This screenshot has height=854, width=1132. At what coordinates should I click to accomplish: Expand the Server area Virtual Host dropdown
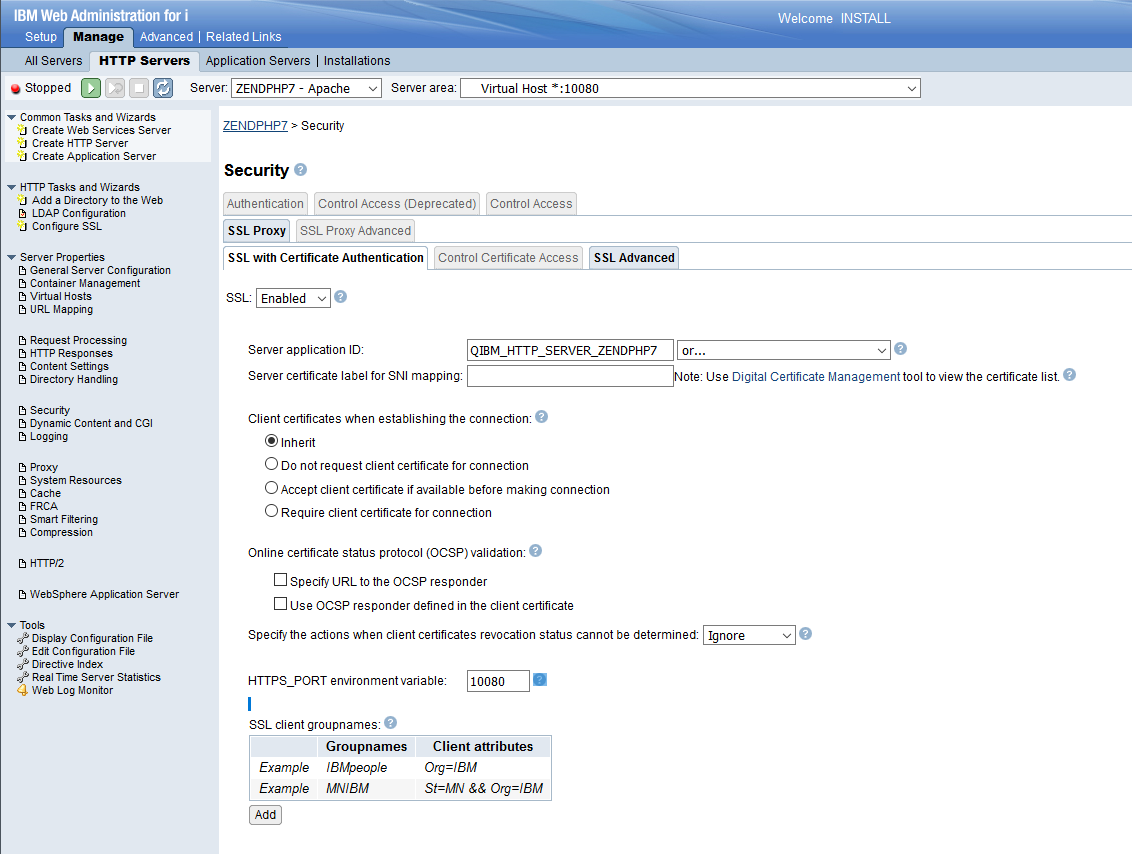click(x=690, y=88)
